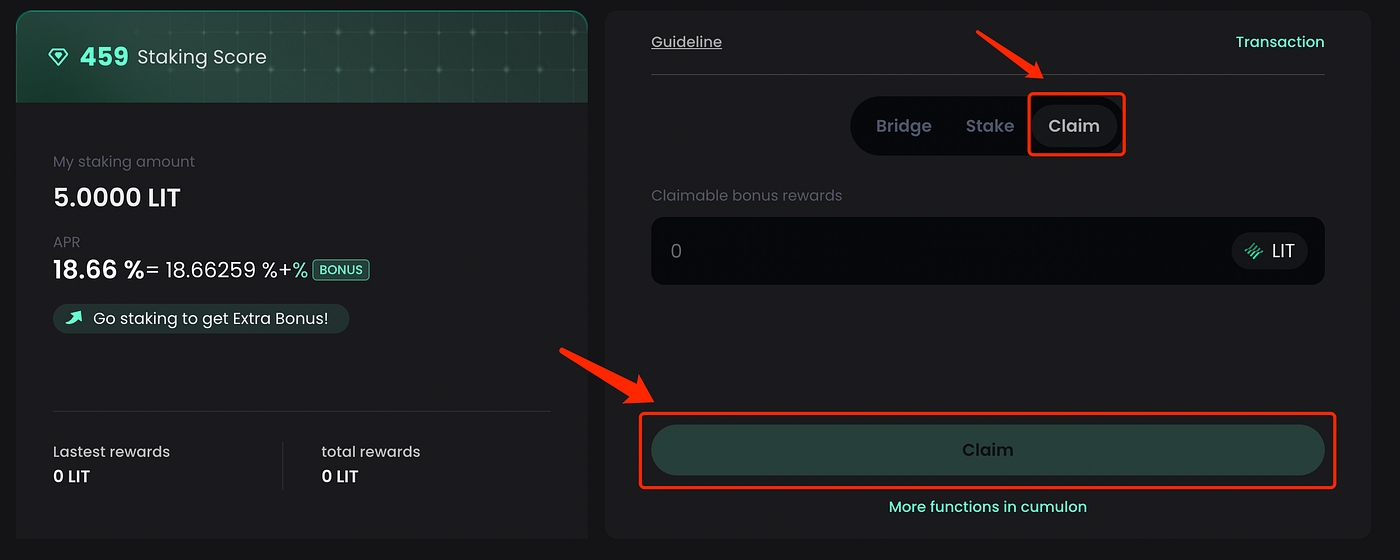Open the Transaction link
This screenshot has height=560, width=1400.
click(1279, 42)
